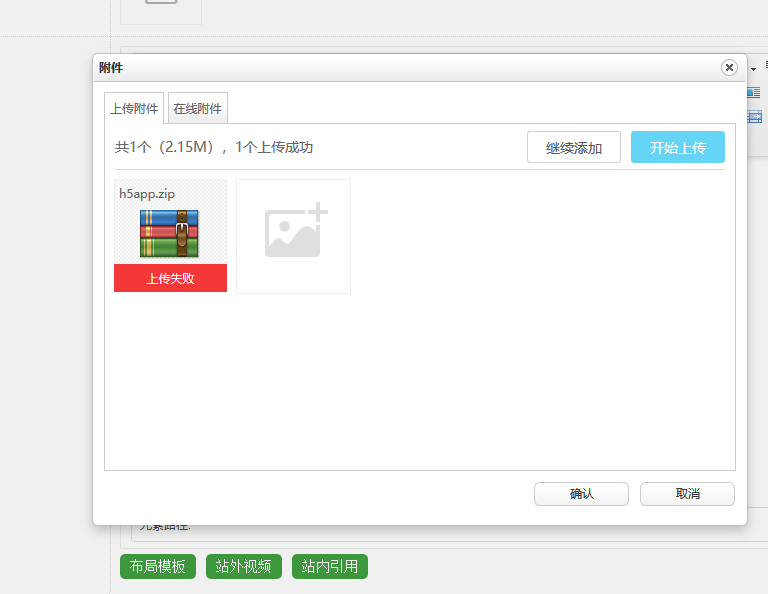Viewport: 768px width, 594px height.
Task: Cancel the dialog with 取消
Action: pos(687,494)
